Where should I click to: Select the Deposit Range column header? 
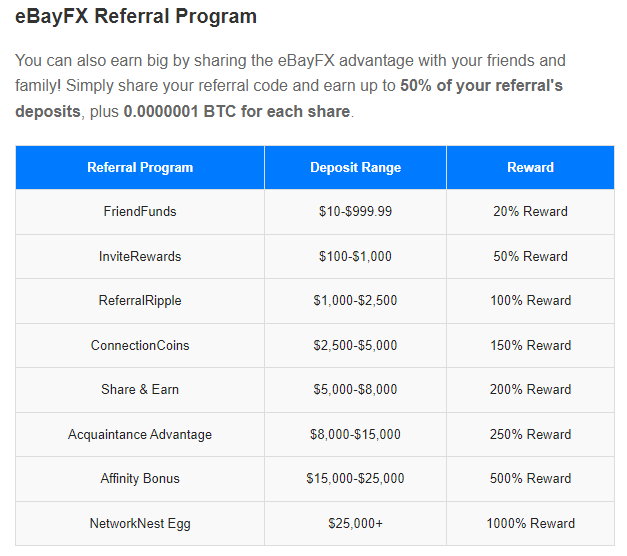355,168
